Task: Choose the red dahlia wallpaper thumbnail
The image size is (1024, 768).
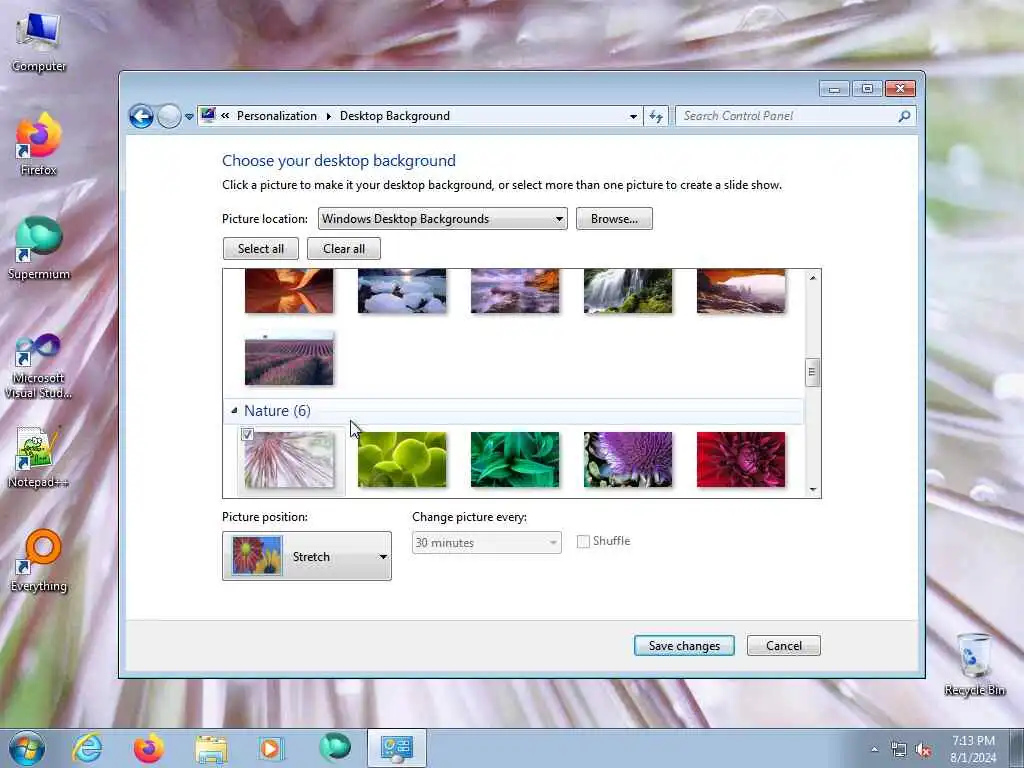Action: point(741,460)
